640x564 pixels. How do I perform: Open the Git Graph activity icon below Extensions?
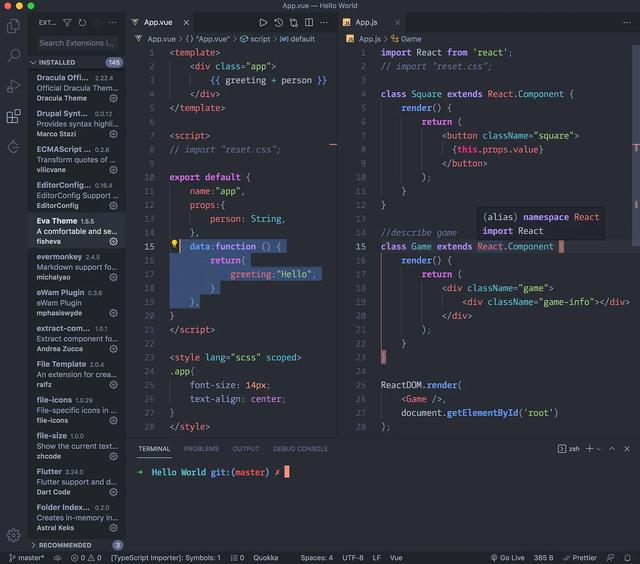(x=13, y=146)
